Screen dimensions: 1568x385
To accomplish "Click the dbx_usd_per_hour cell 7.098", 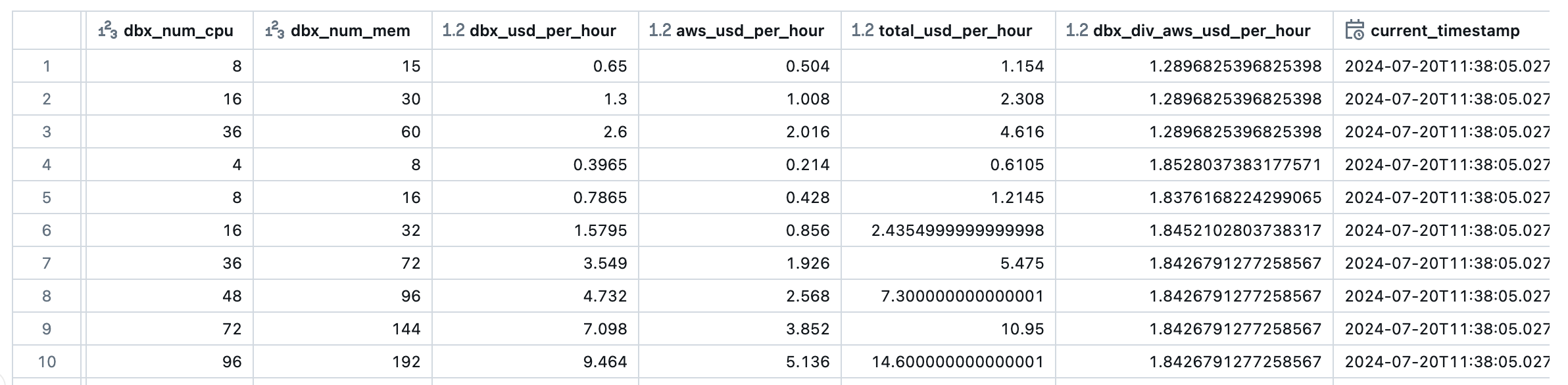I will pyautogui.click(x=535, y=328).
